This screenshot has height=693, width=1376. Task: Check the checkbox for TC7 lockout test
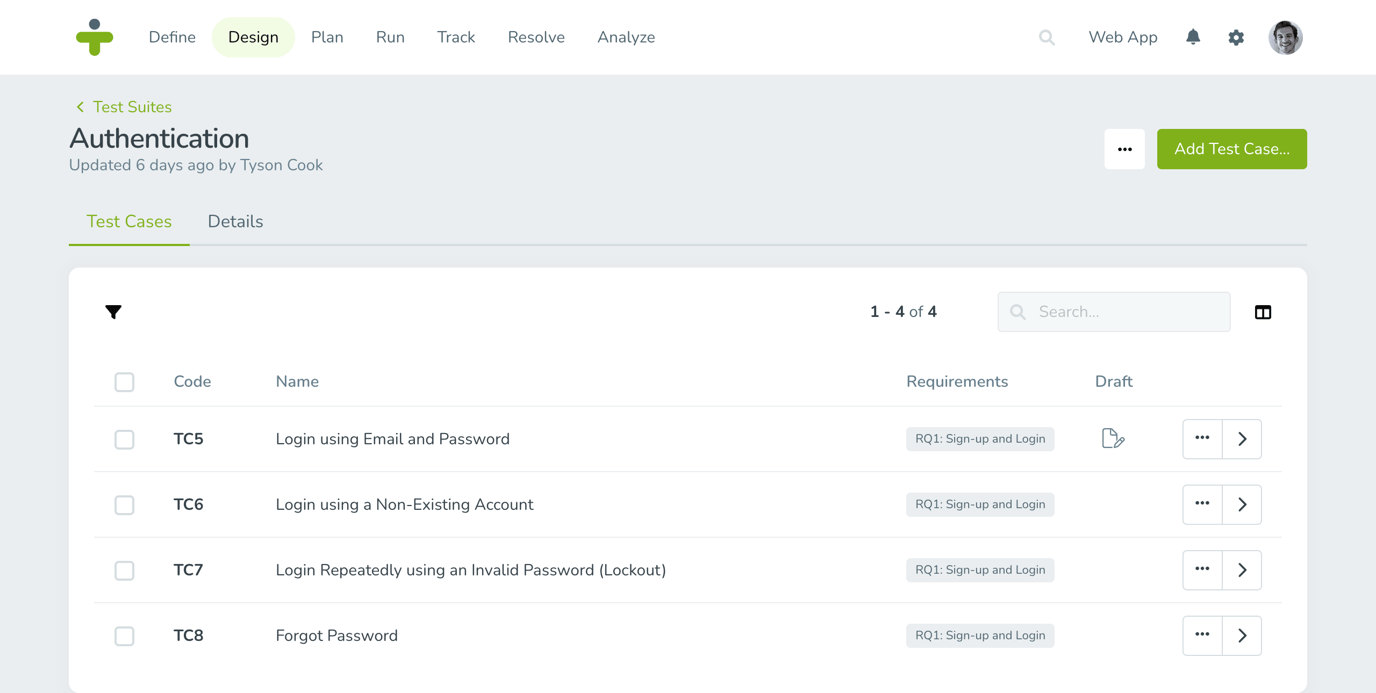click(x=124, y=570)
